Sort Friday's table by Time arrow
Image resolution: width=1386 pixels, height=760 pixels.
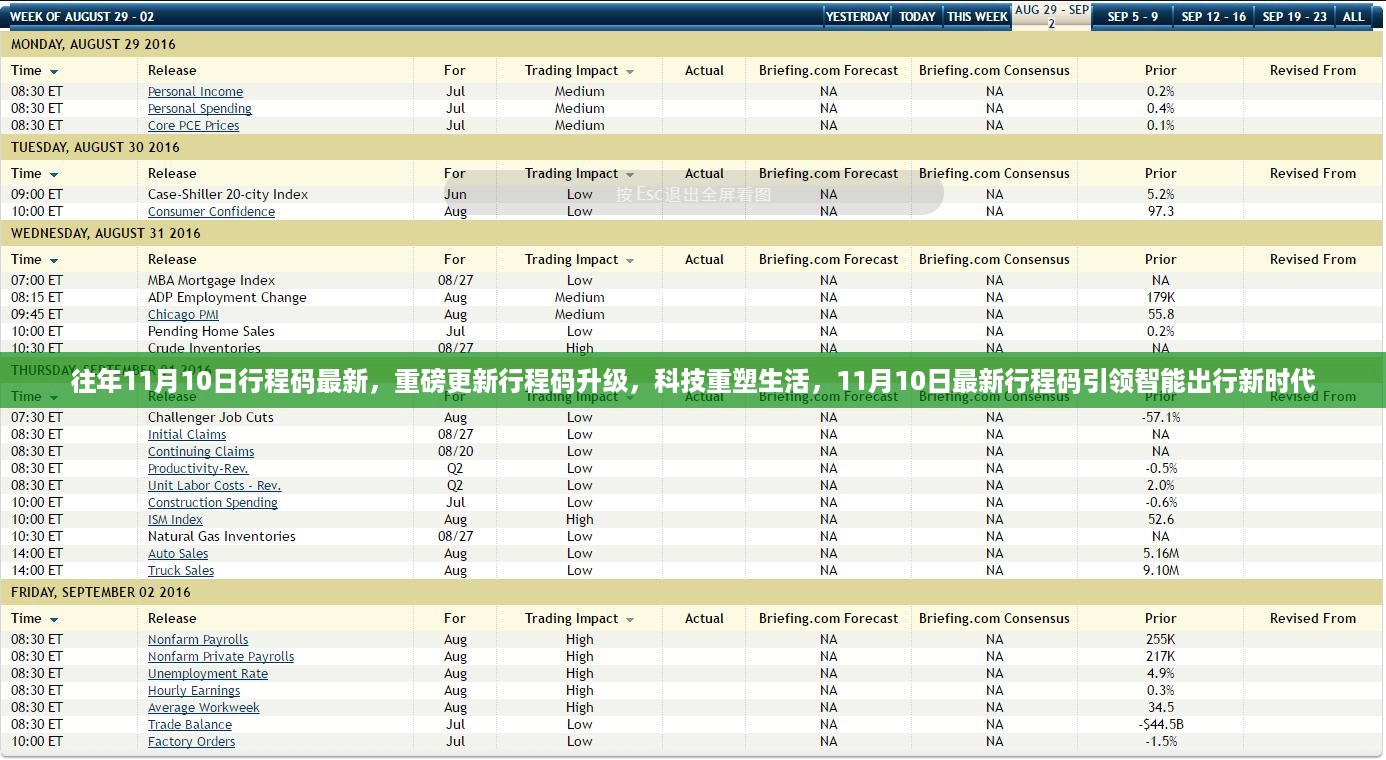(x=54, y=620)
